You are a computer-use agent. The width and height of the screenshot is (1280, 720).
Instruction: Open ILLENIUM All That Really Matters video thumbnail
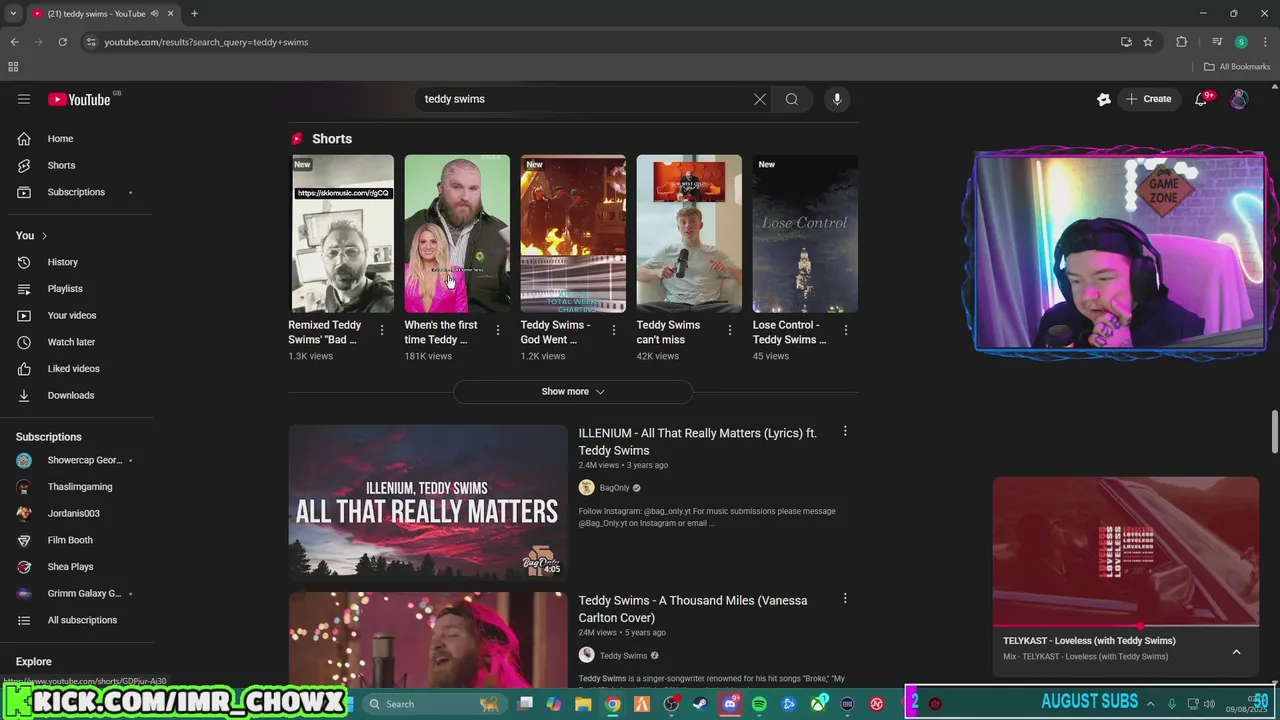pyautogui.click(x=428, y=502)
